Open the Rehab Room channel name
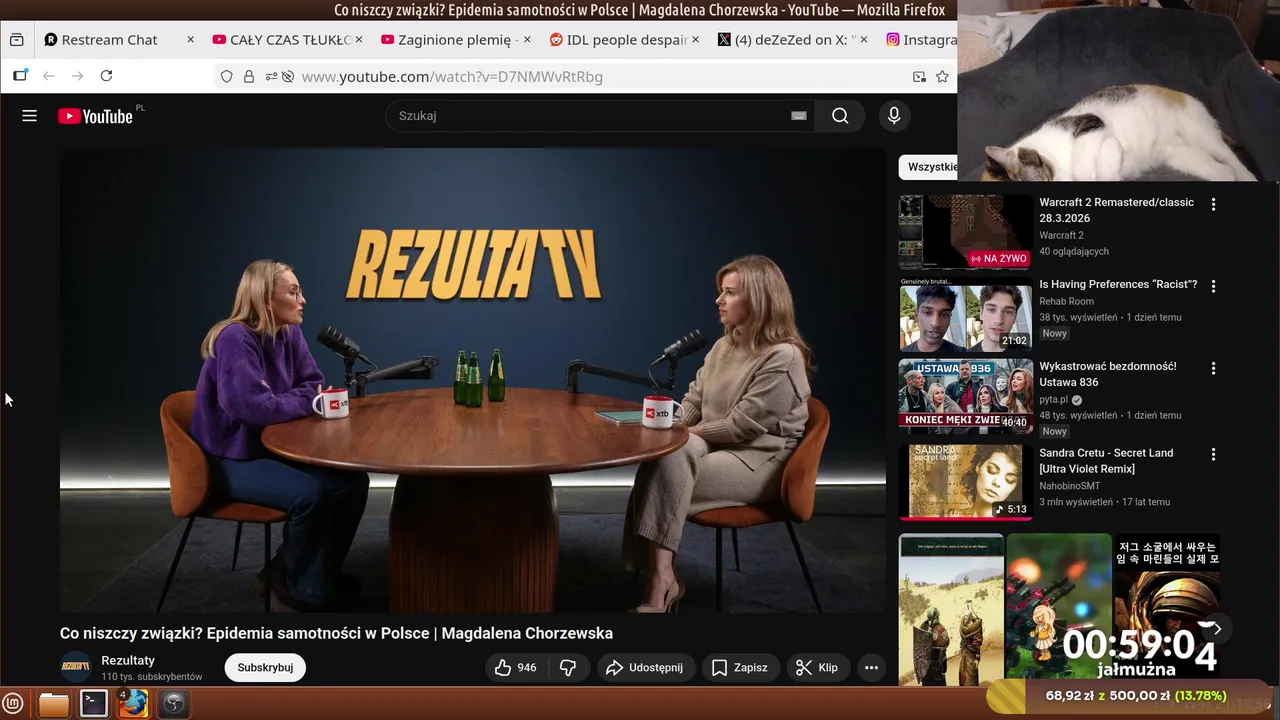Screen dimensions: 1280x720 point(1066,301)
